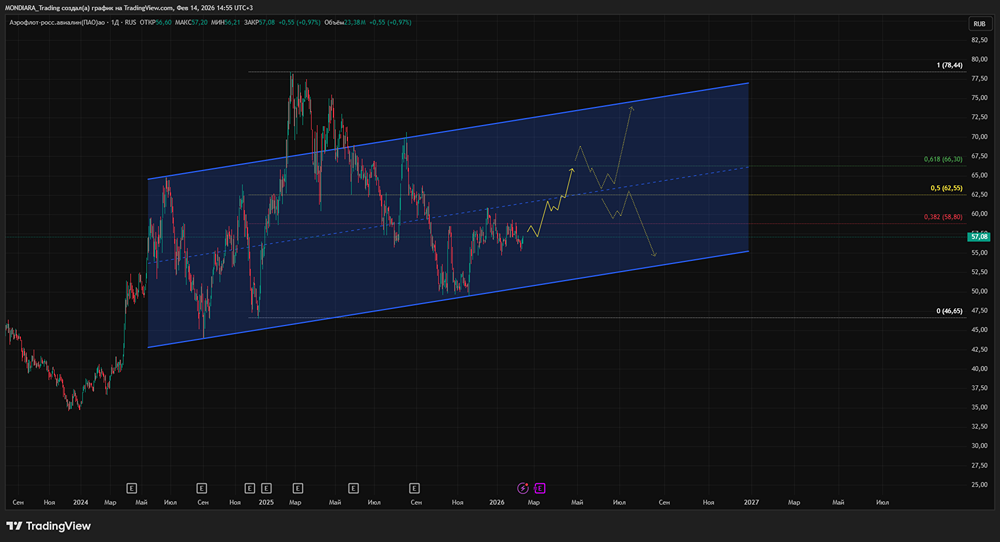Click the earnings E marker at September 2025
The height and width of the screenshot is (542, 1000).
click(x=413, y=488)
